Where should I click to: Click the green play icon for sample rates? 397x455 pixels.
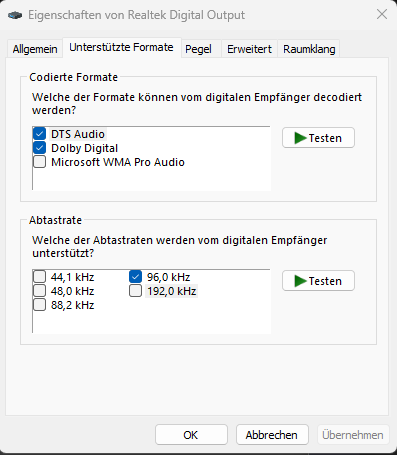pyautogui.click(x=300, y=281)
